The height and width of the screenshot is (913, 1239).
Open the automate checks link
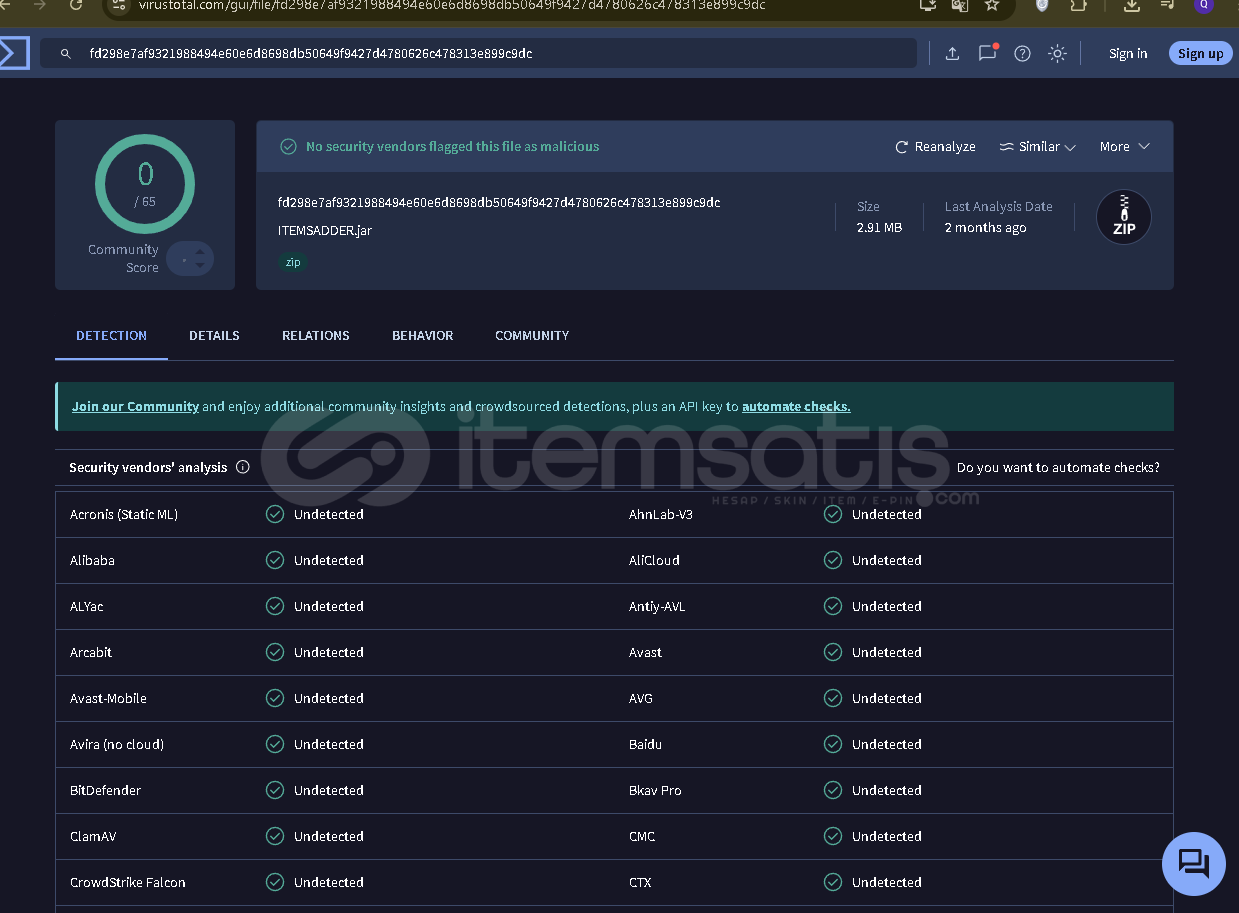[796, 407]
